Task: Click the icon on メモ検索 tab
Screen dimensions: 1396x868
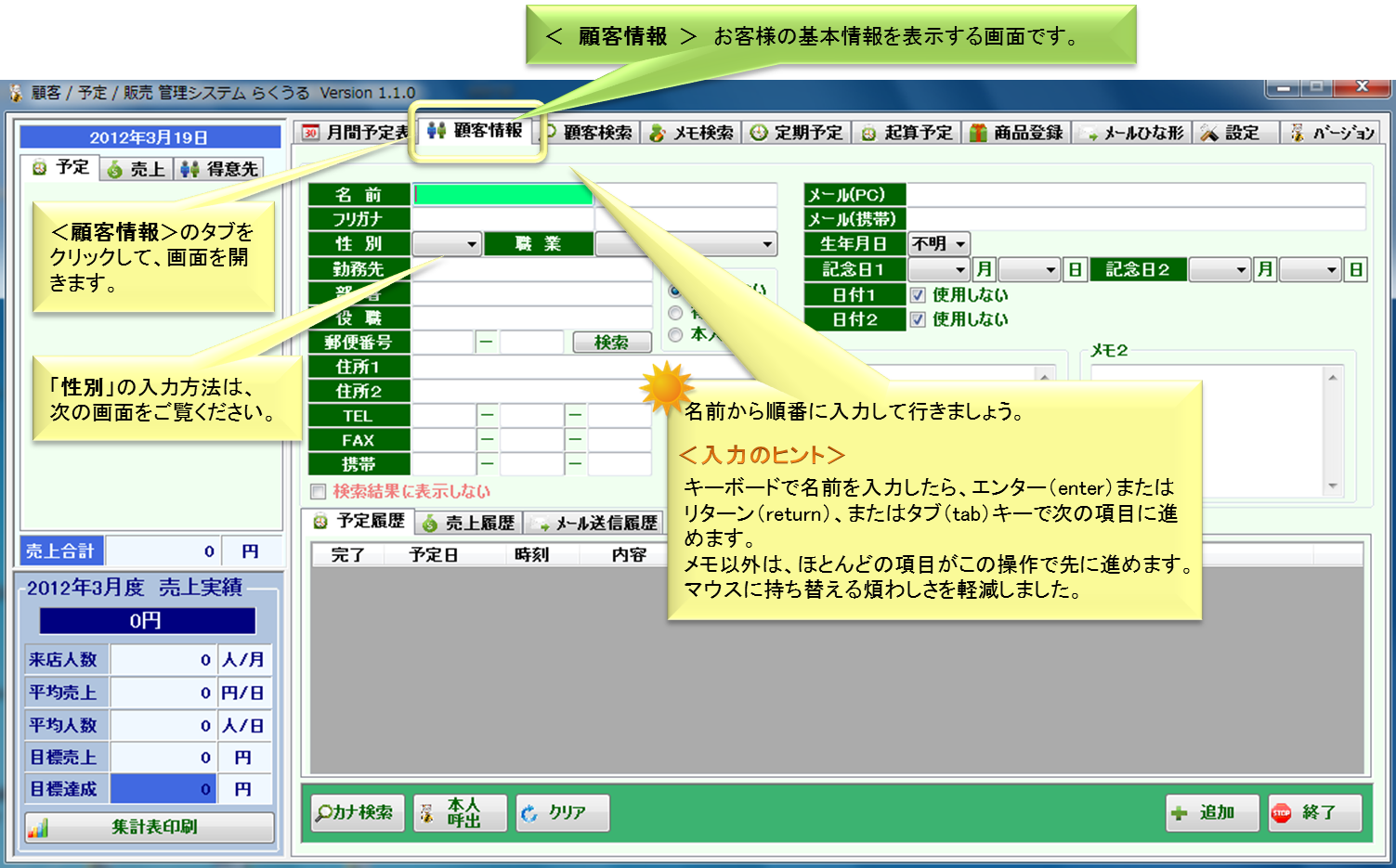Action: [658, 133]
